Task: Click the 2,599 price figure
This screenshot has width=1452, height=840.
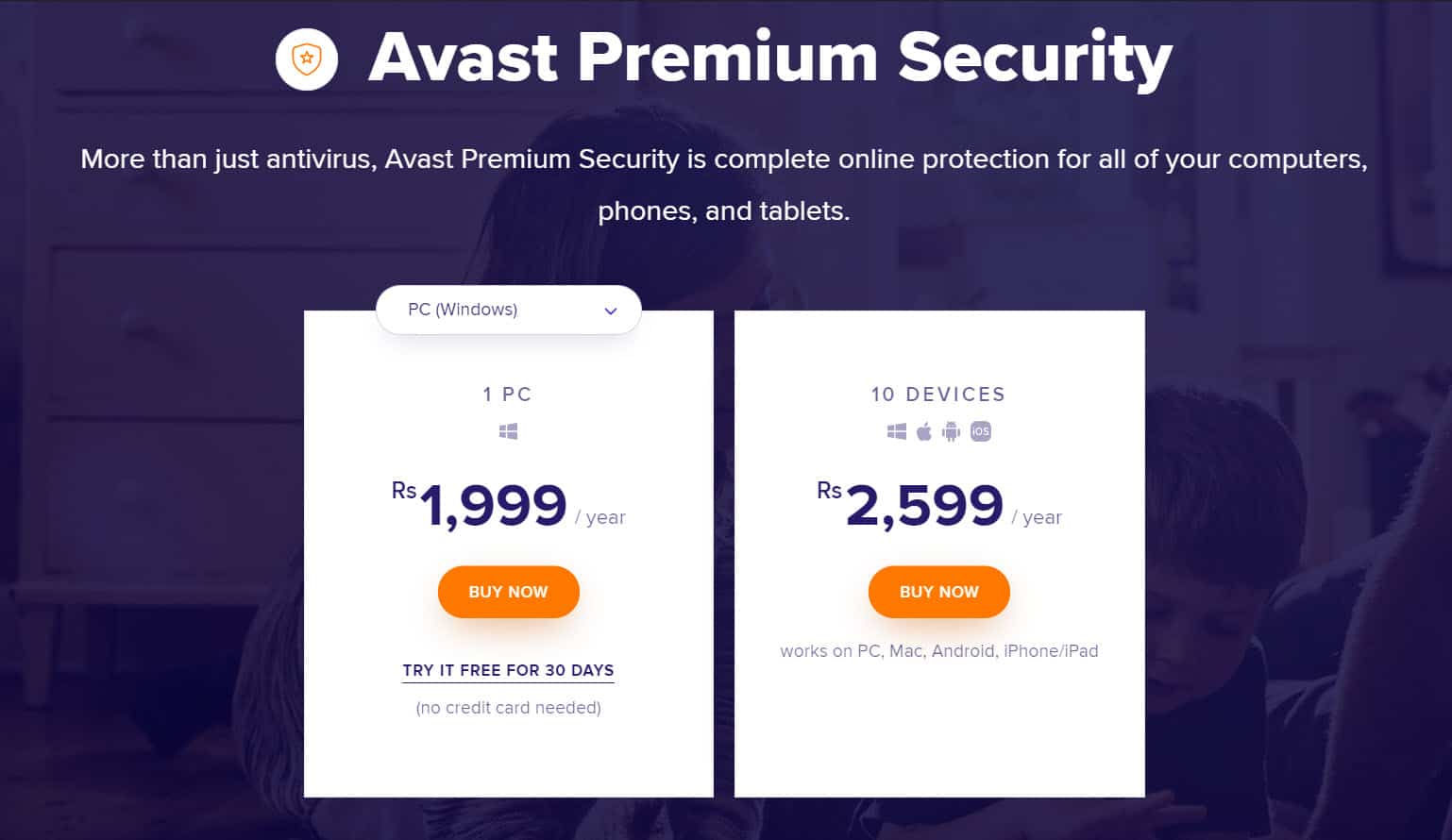Action: [x=924, y=506]
